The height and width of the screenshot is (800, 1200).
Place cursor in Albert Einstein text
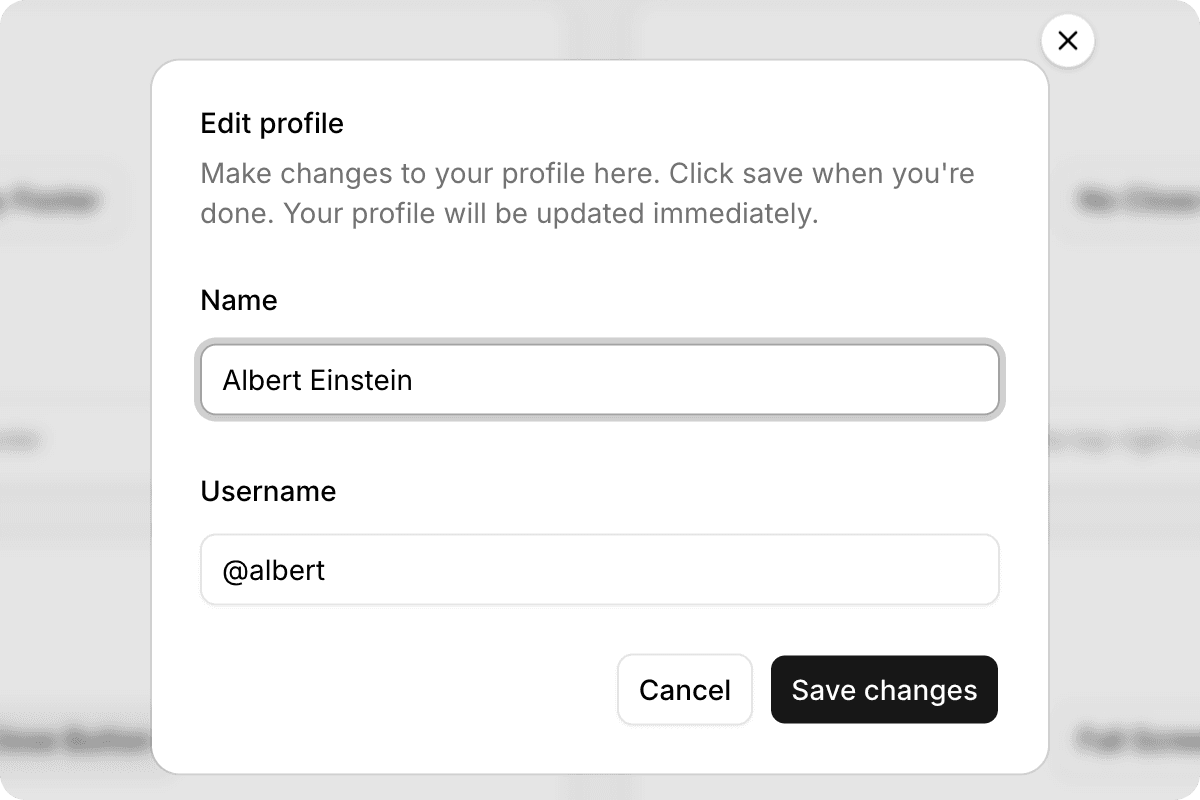point(317,380)
